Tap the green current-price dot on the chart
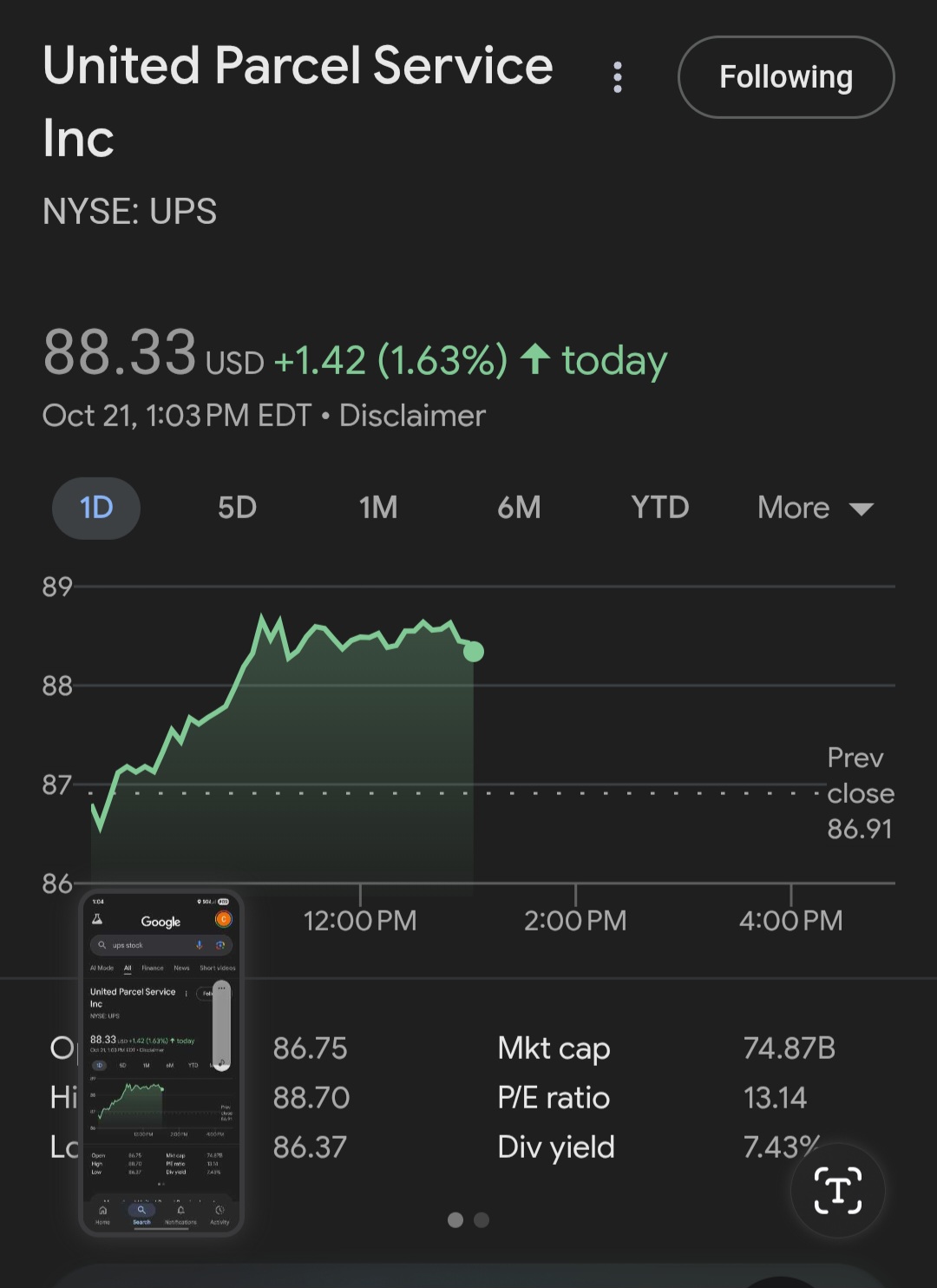 click(x=474, y=651)
